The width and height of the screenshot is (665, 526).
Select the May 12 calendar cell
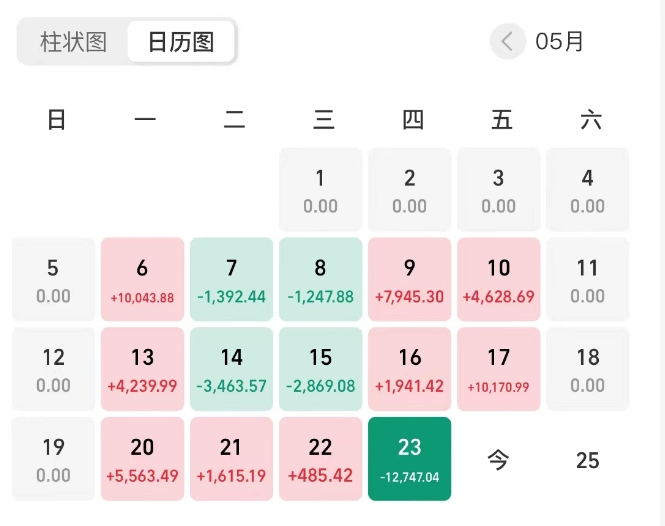coord(53,369)
